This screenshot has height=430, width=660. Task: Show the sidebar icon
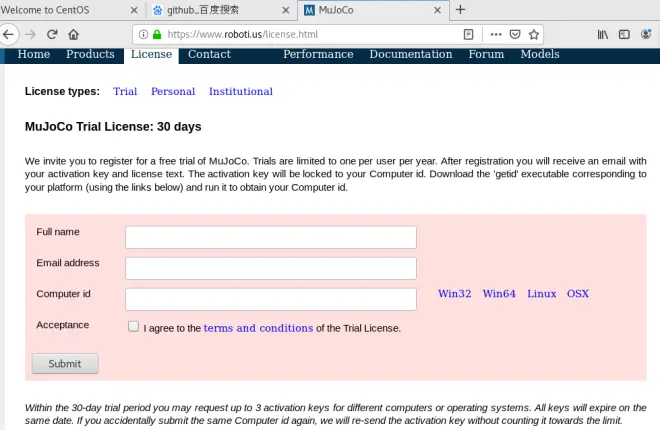[624, 35]
